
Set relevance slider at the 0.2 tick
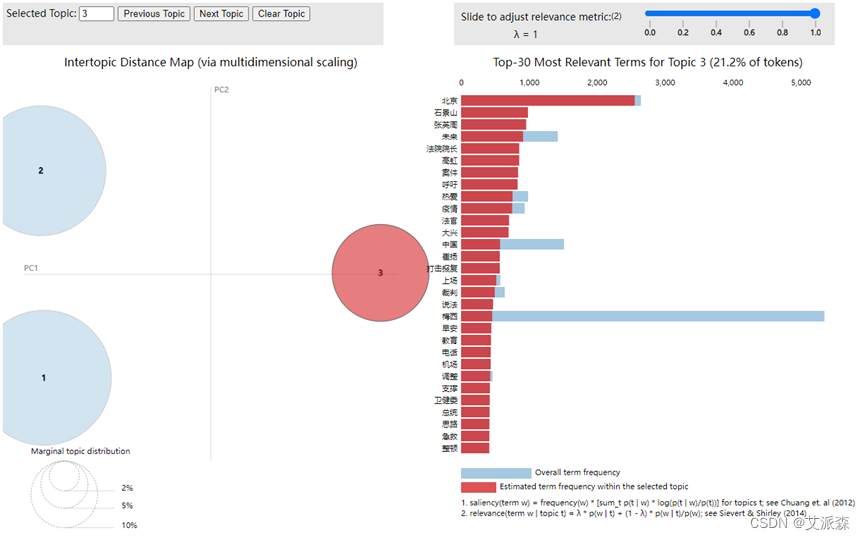[683, 13]
